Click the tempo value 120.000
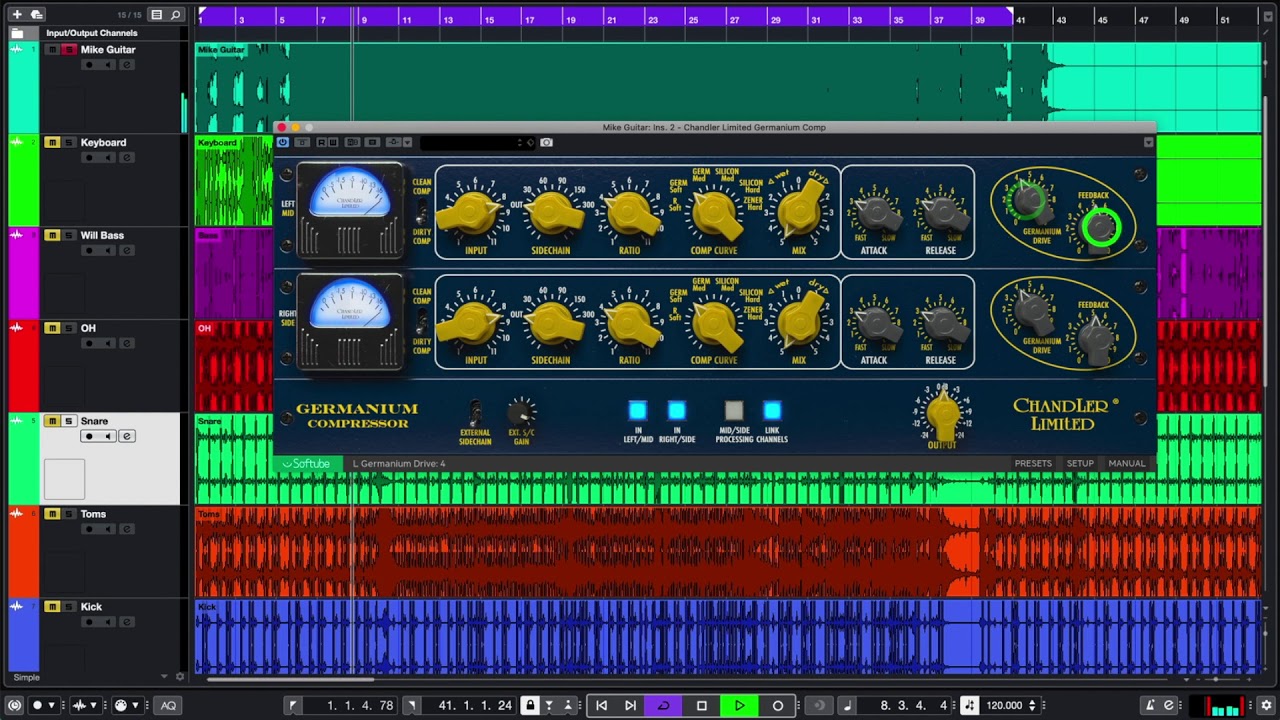Screen dimensions: 1280x720 1004,706
